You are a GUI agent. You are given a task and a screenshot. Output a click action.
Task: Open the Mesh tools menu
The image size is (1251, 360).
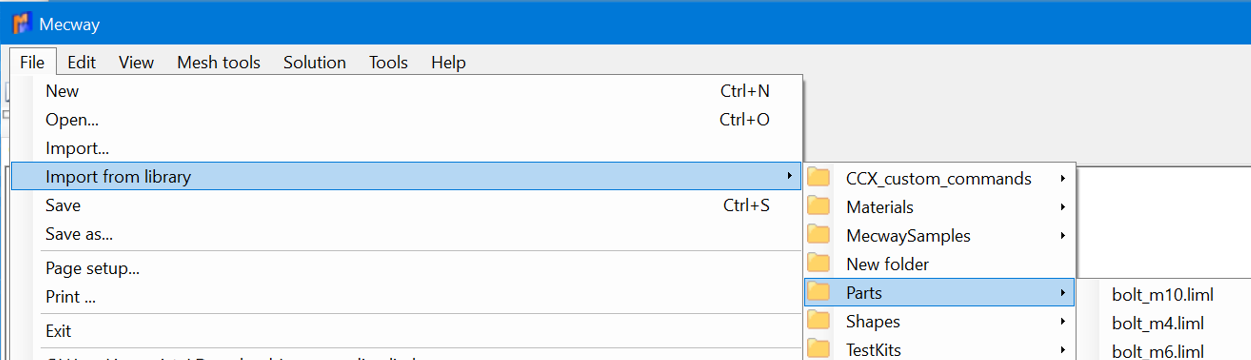click(219, 62)
